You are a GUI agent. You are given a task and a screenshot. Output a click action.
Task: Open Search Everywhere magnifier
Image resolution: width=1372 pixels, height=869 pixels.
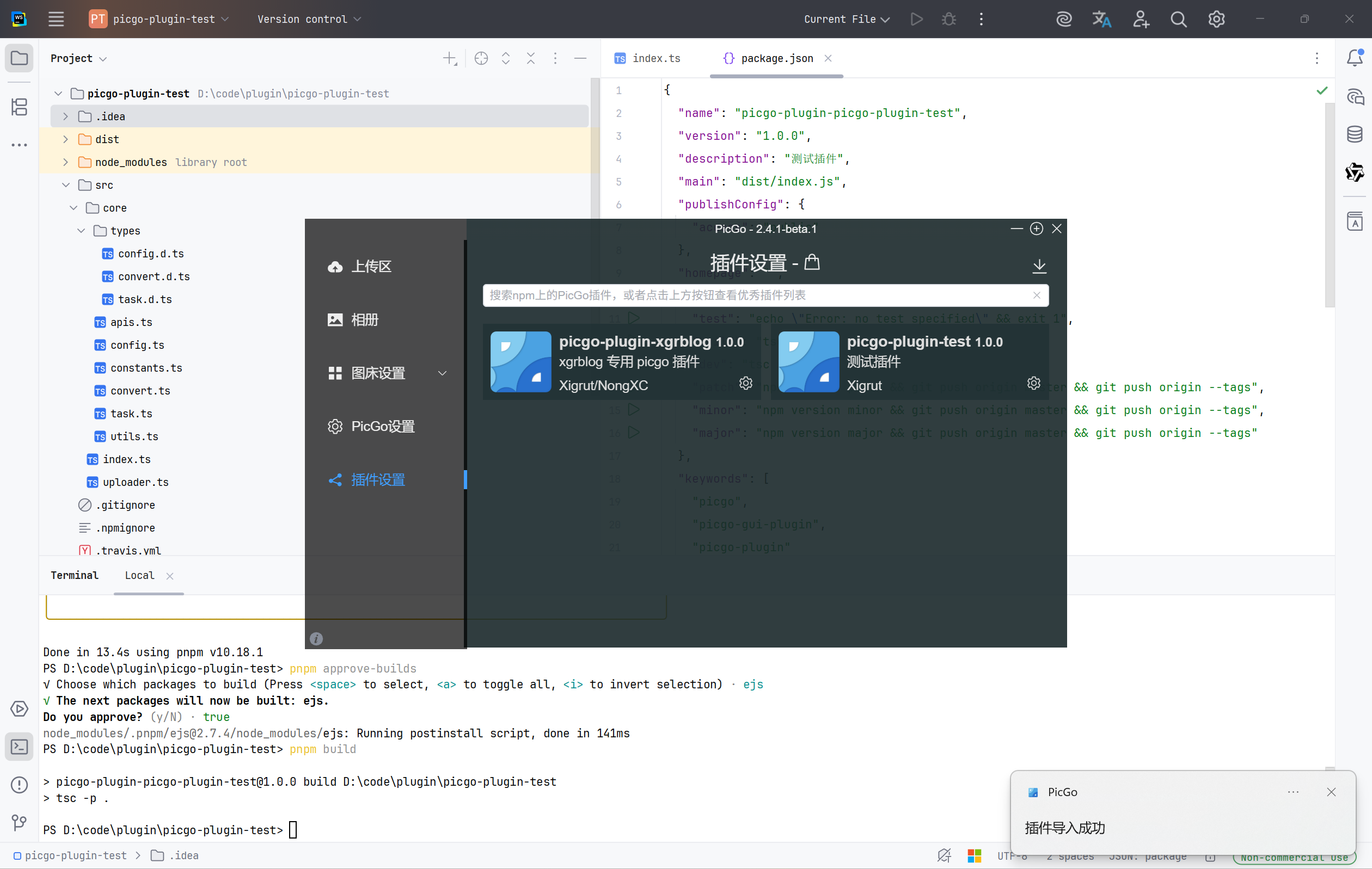(1178, 19)
